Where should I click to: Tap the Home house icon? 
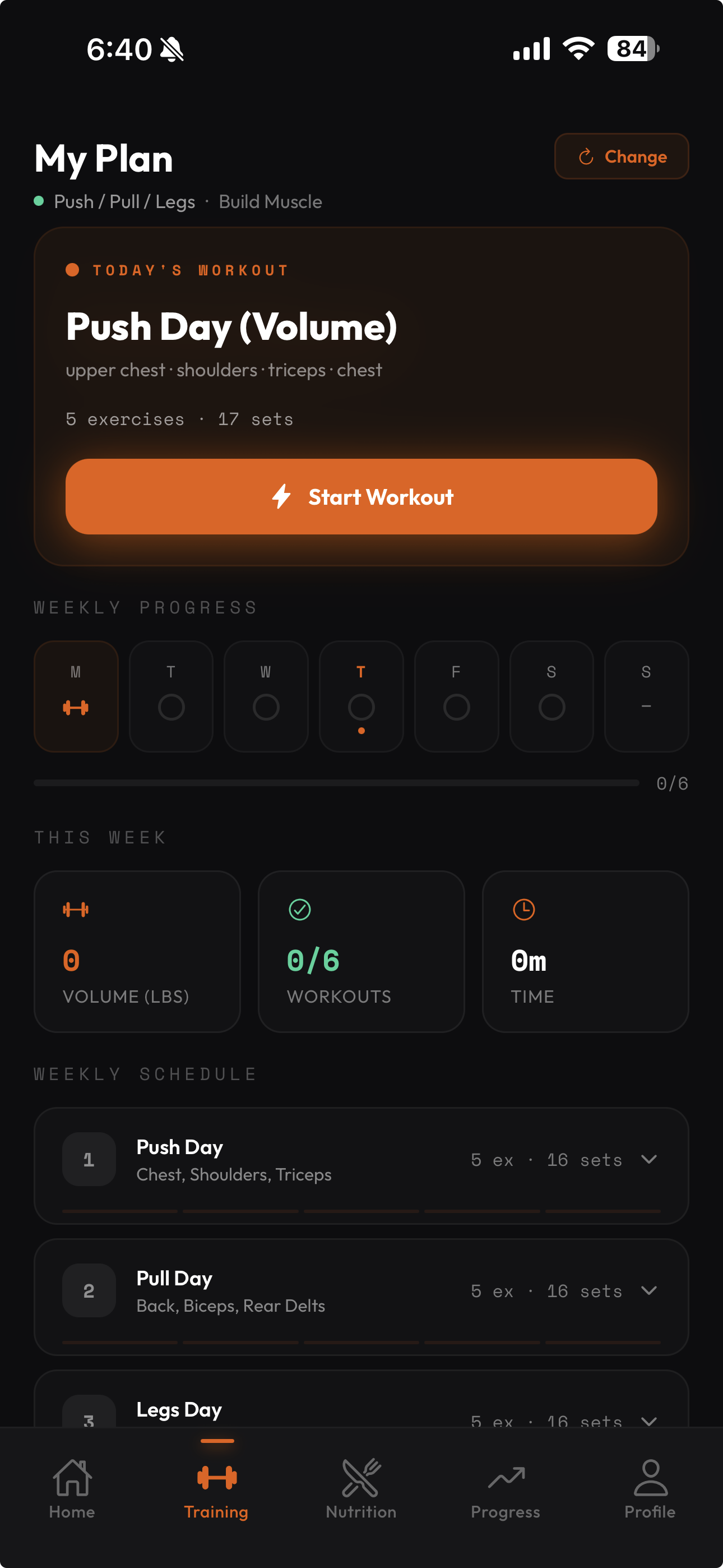(72, 1477)
